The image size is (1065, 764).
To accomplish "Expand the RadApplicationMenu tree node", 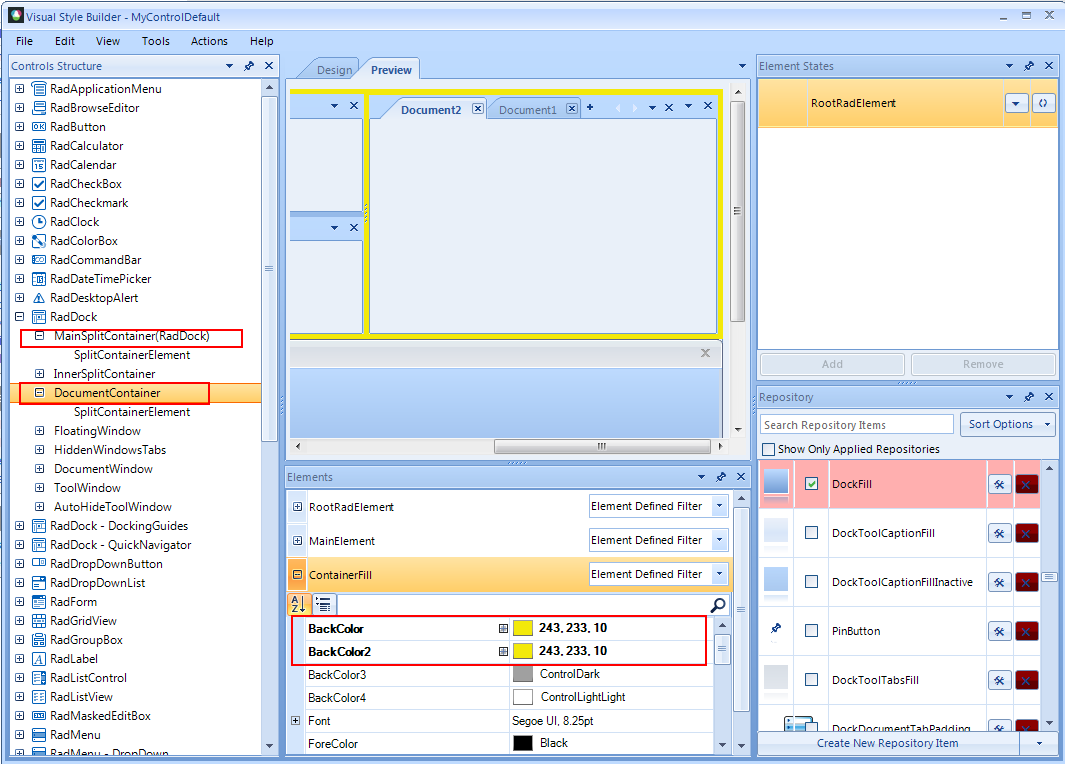I will 20,88.
